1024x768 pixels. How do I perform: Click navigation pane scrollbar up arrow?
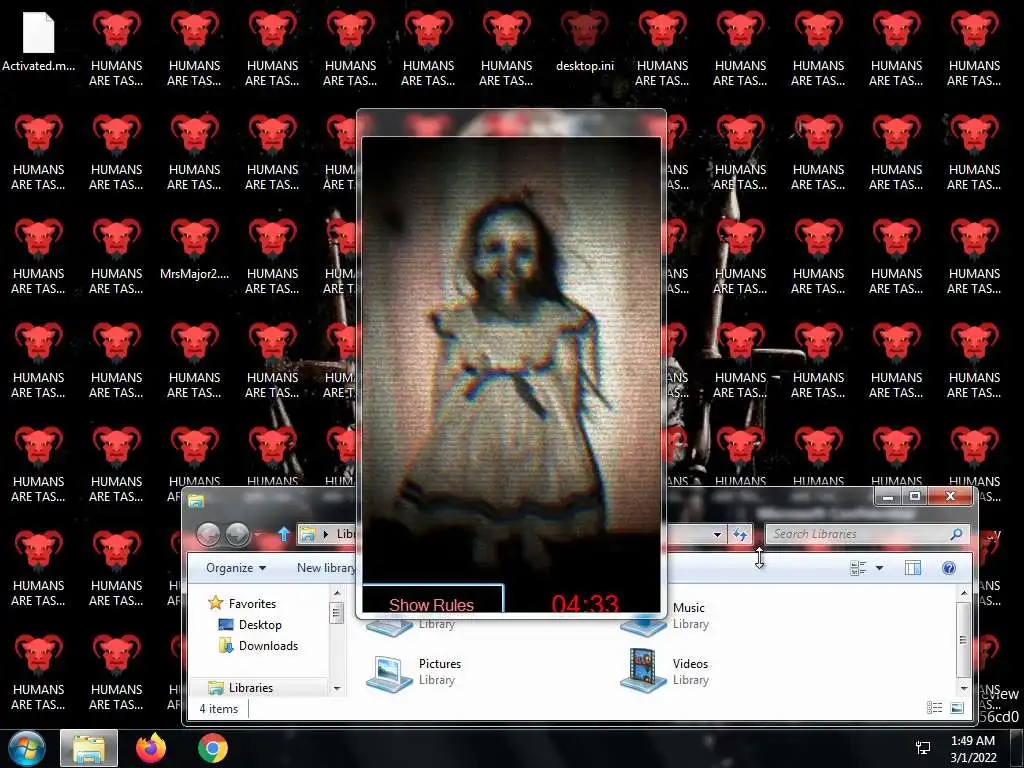(x=337, y=593)
